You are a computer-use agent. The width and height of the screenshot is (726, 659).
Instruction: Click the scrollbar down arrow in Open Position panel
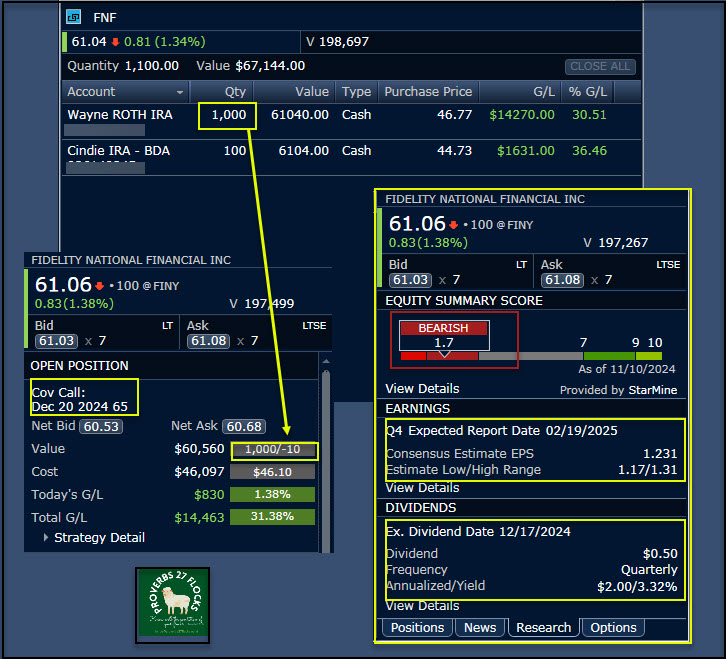[324, 545]
